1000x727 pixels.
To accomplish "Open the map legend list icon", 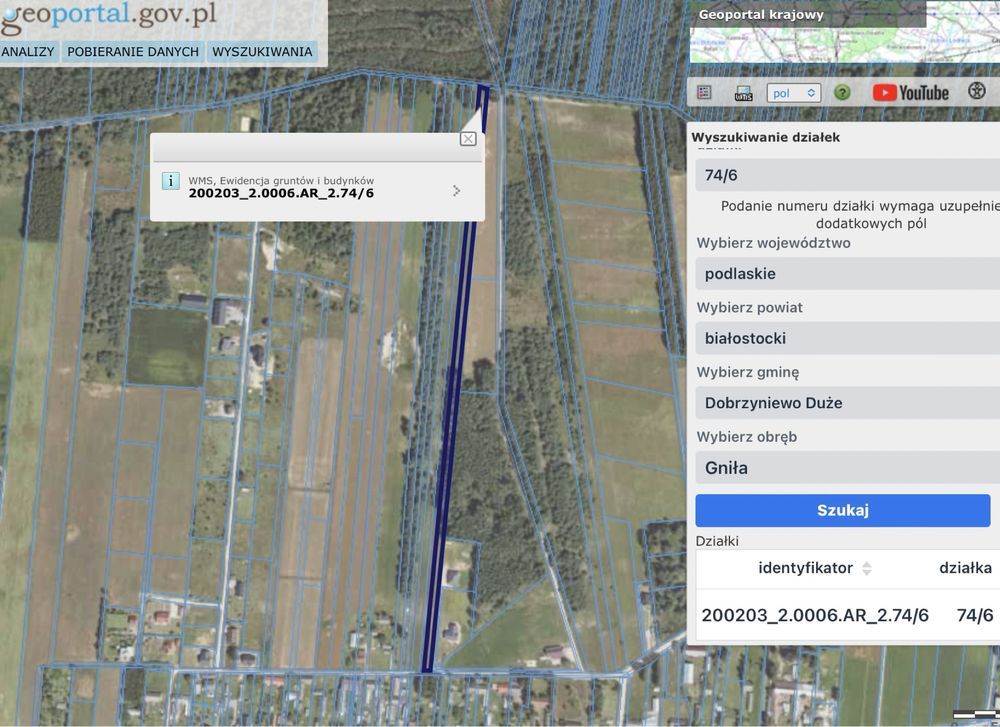I will (704, 92).
